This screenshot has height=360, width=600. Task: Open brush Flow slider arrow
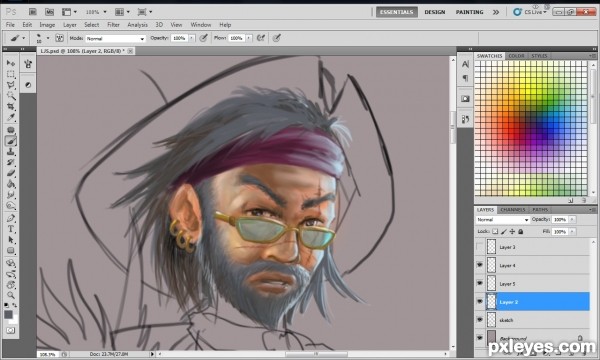point(249,38)
